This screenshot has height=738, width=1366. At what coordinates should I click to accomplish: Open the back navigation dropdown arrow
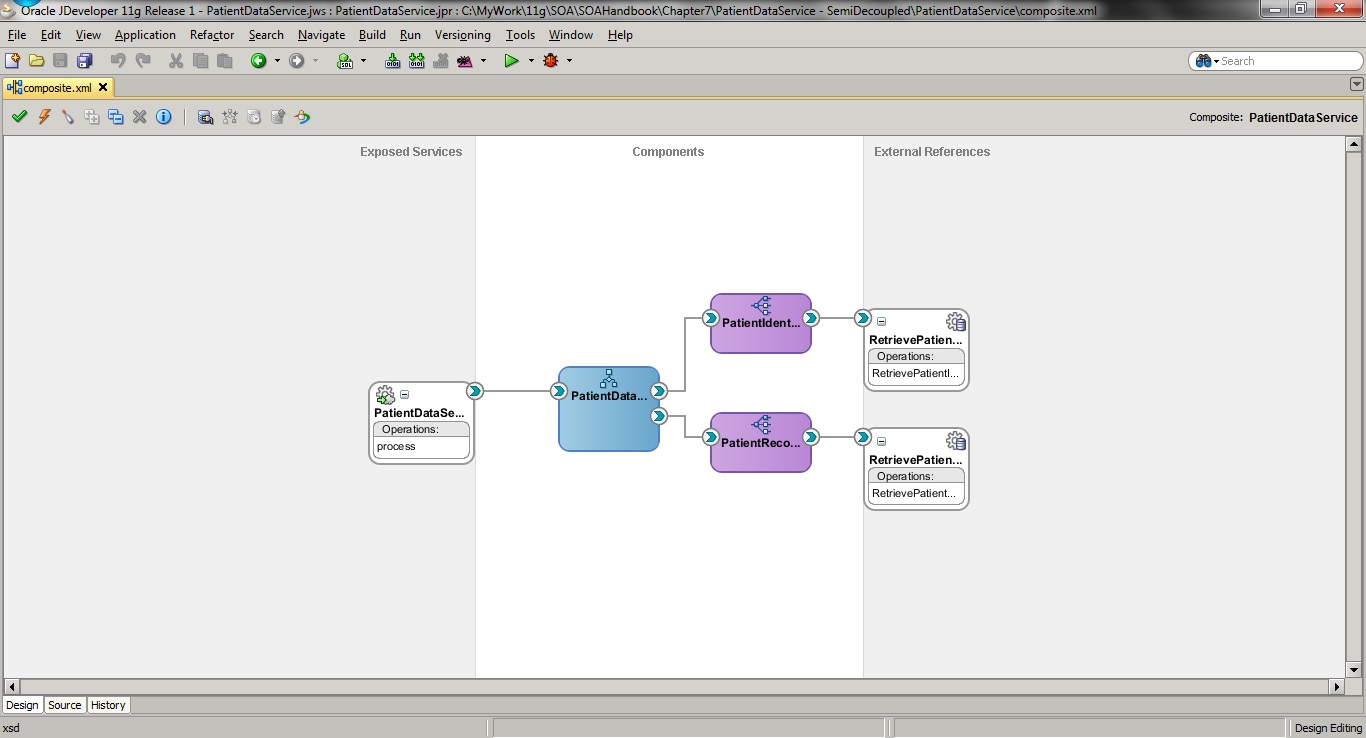(277, 61)
